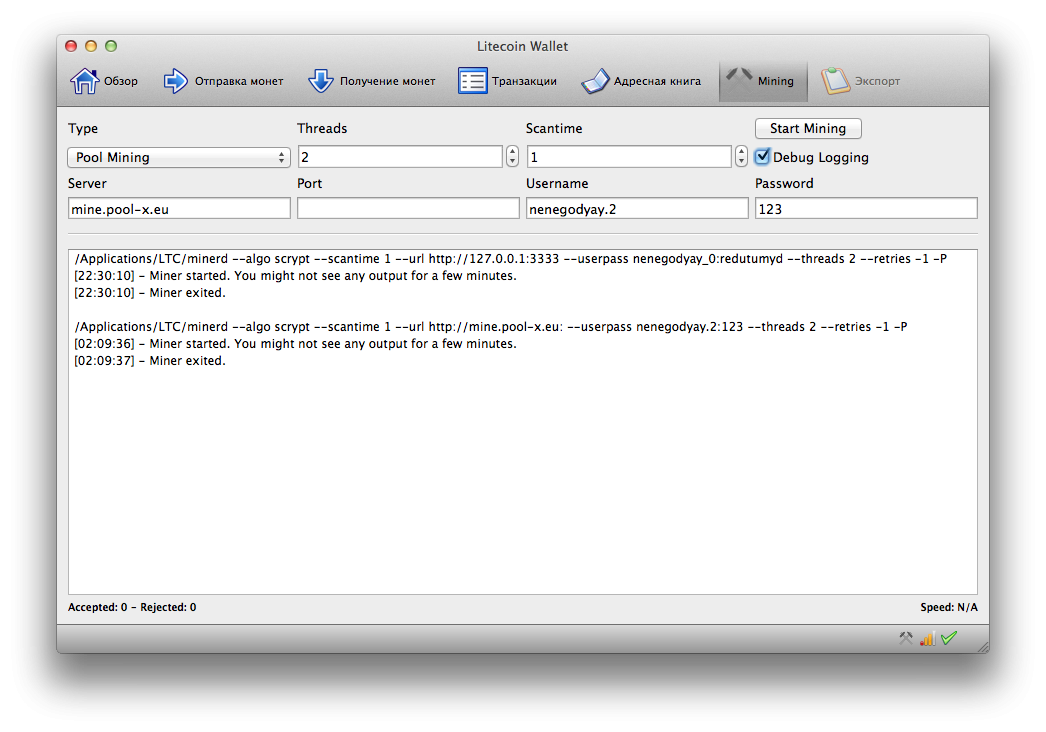Viewport: 1046px width, 732px height.
Task: Click the Username field nenegodyay.2
Action: tap(637, 208)
